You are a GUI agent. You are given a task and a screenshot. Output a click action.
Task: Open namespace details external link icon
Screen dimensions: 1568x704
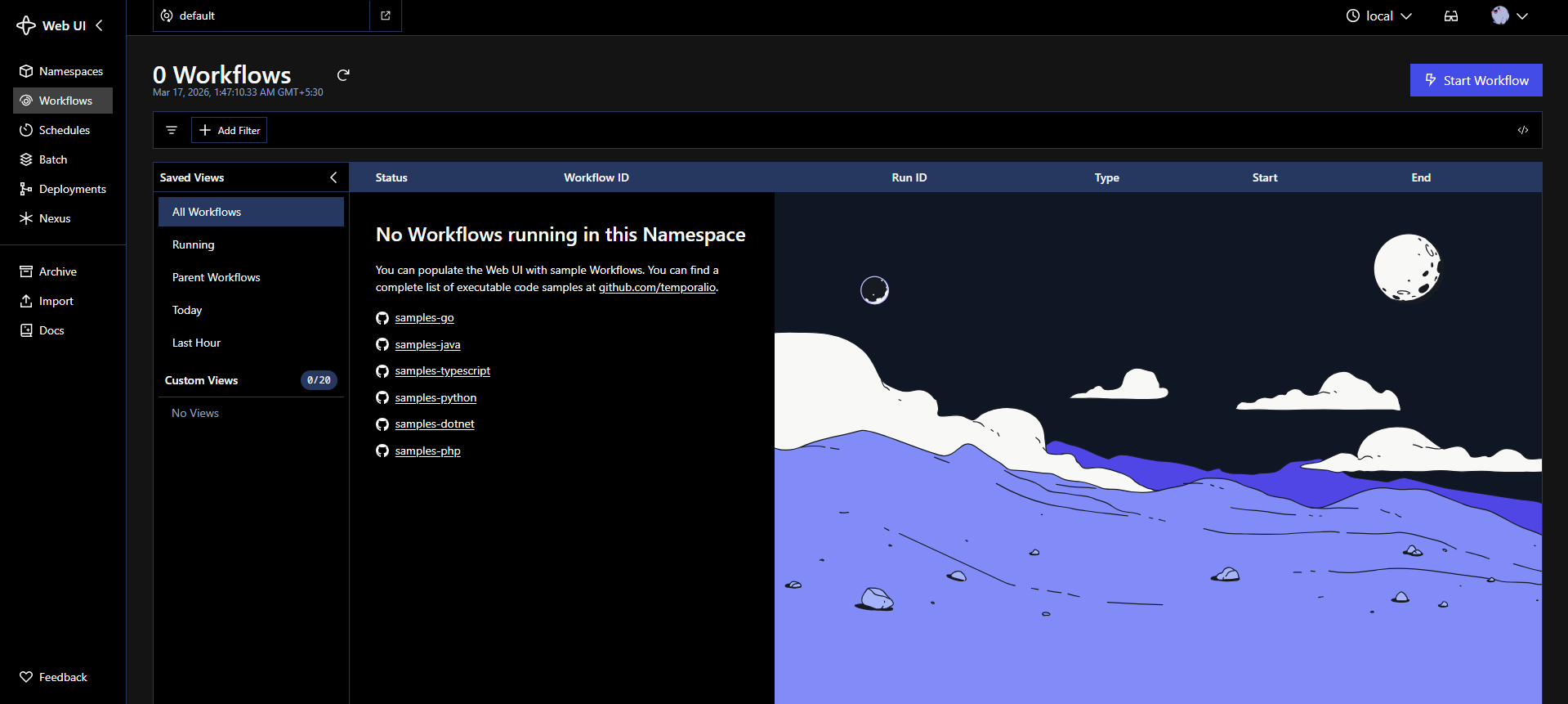tap(386, 16)
